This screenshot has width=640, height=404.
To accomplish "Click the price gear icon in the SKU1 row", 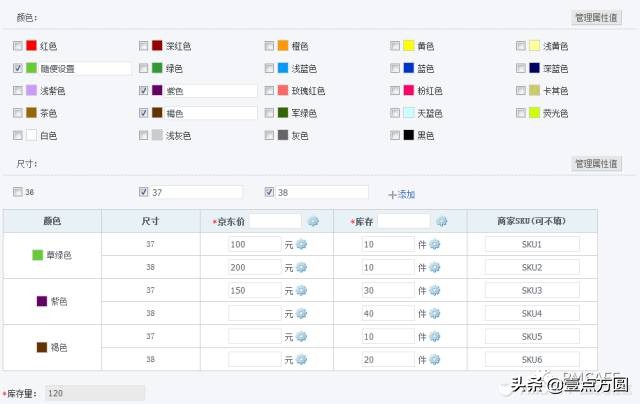I will click(x=301, y=244).
